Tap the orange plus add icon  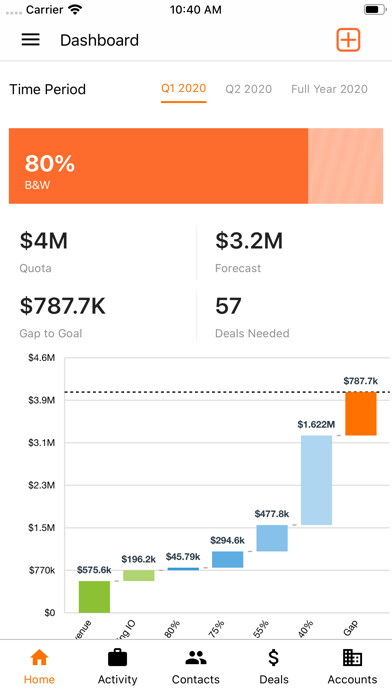pyautogui.click(x=348, y=40)
